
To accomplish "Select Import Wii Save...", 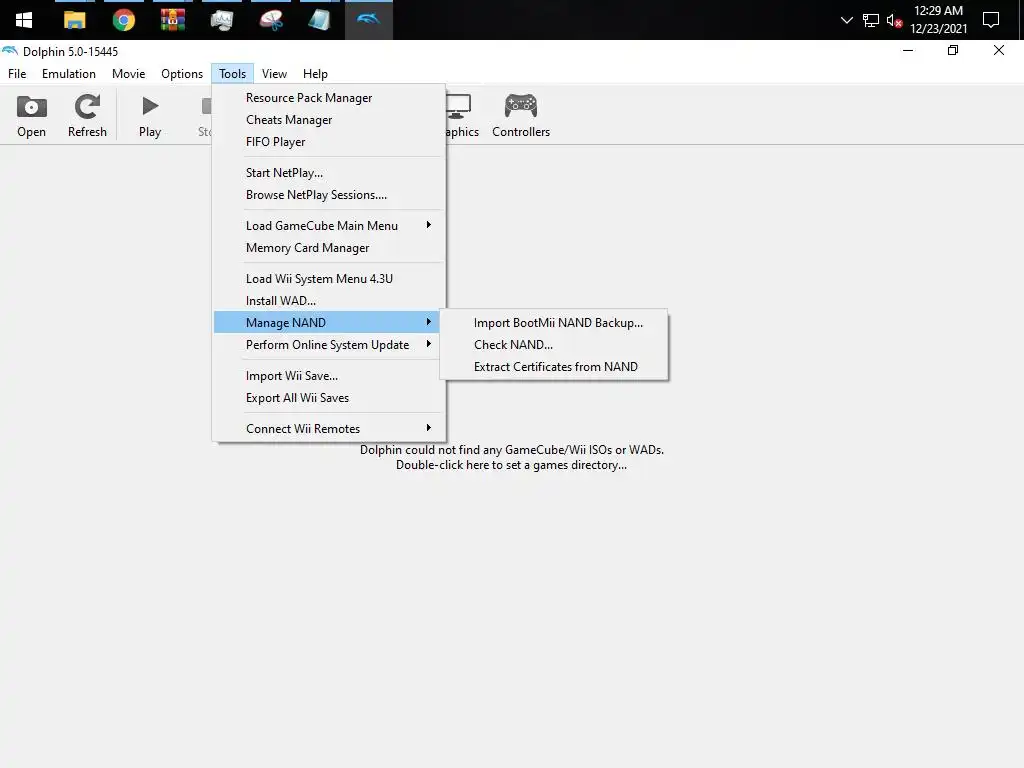I will pos(329,376).
